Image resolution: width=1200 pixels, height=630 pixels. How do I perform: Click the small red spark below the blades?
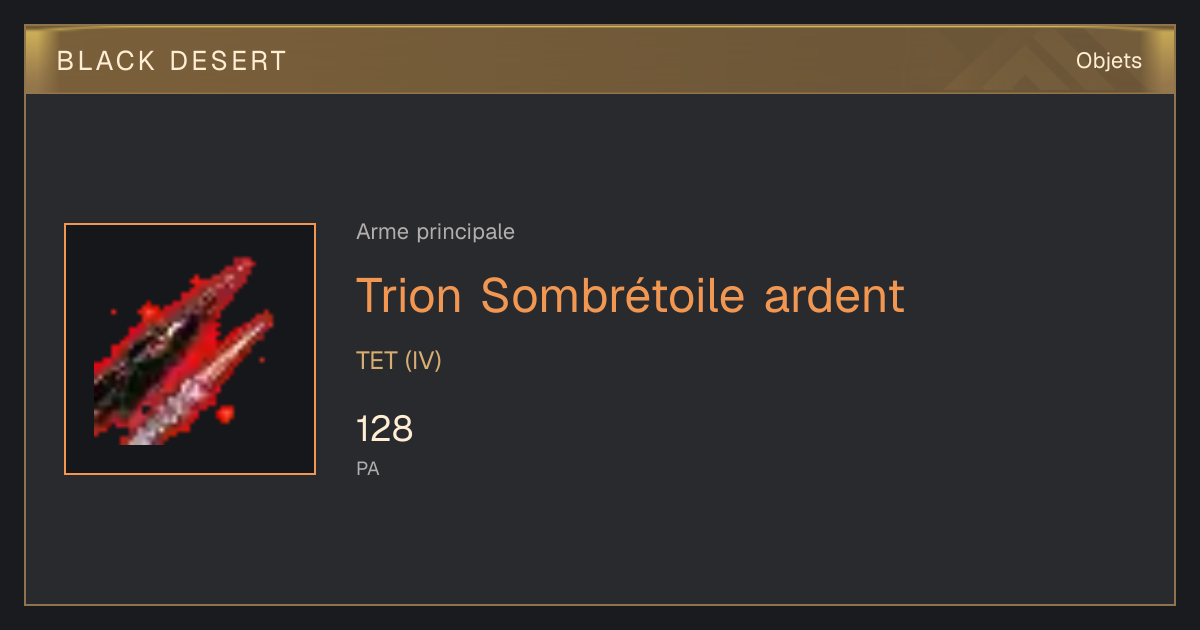[226, 412]
